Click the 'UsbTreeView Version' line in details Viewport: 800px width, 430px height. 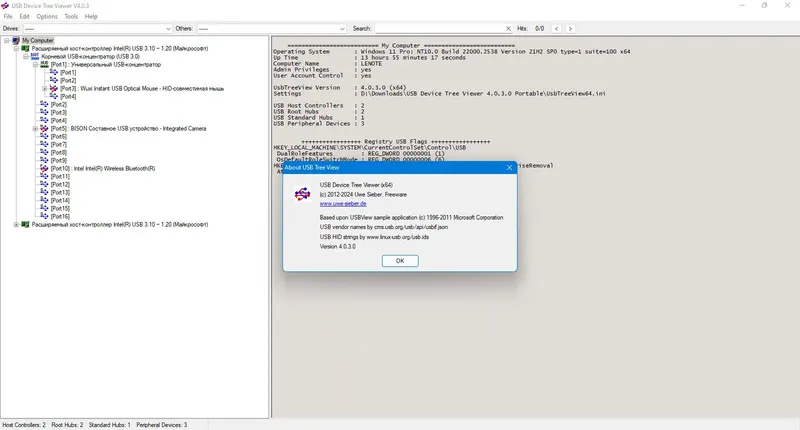tap(340, 88)
